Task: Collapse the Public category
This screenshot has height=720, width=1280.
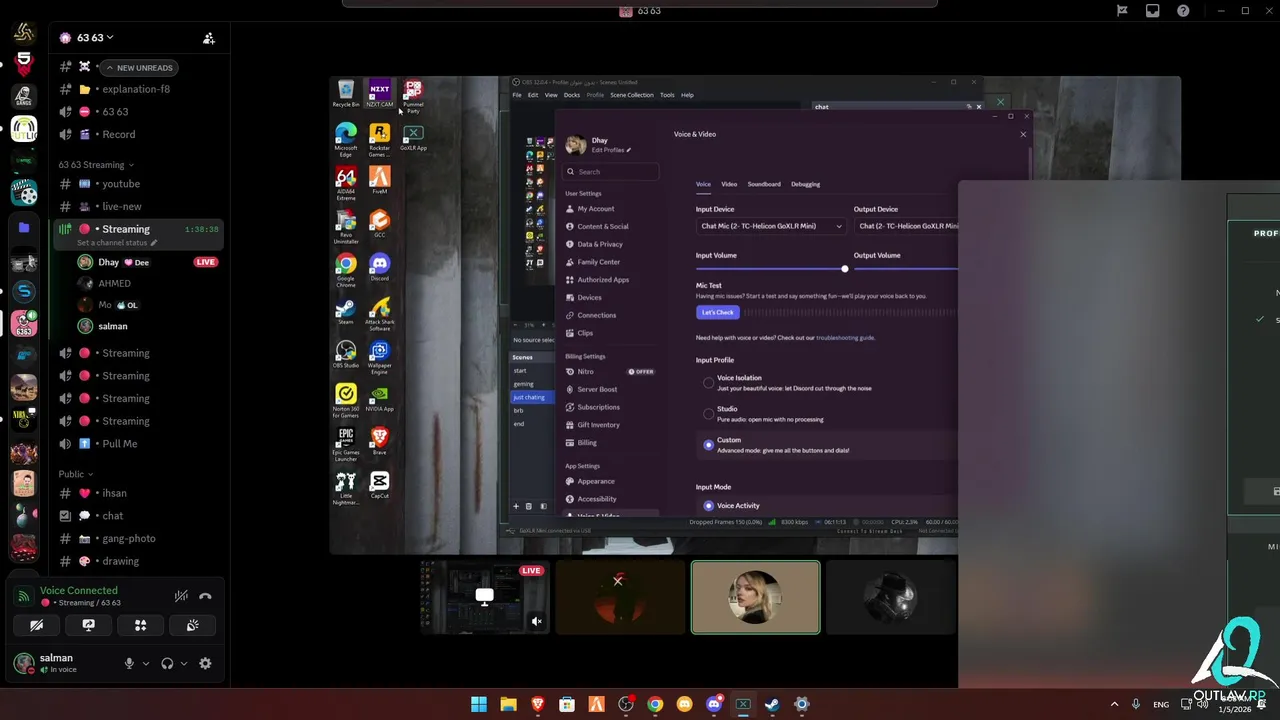Action: pos(75,474)
